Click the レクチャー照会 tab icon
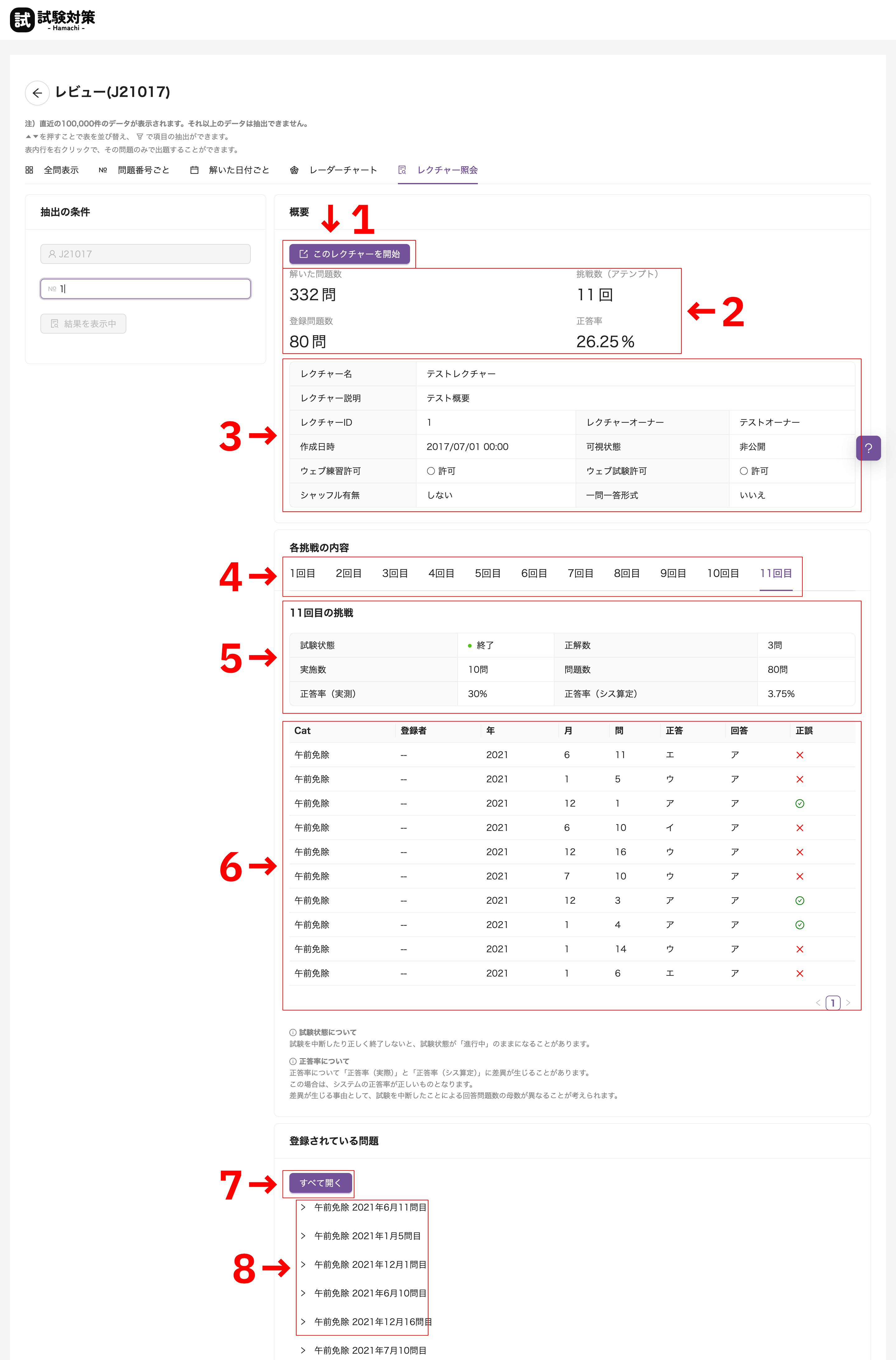896x1360 pixels. (402, 170)
